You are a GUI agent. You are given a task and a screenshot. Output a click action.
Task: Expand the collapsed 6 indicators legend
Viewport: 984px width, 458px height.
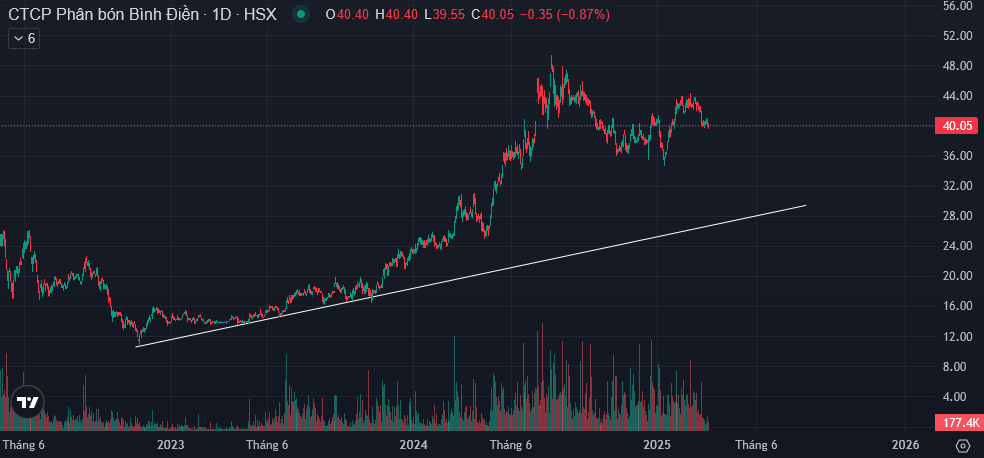point(24,39)
